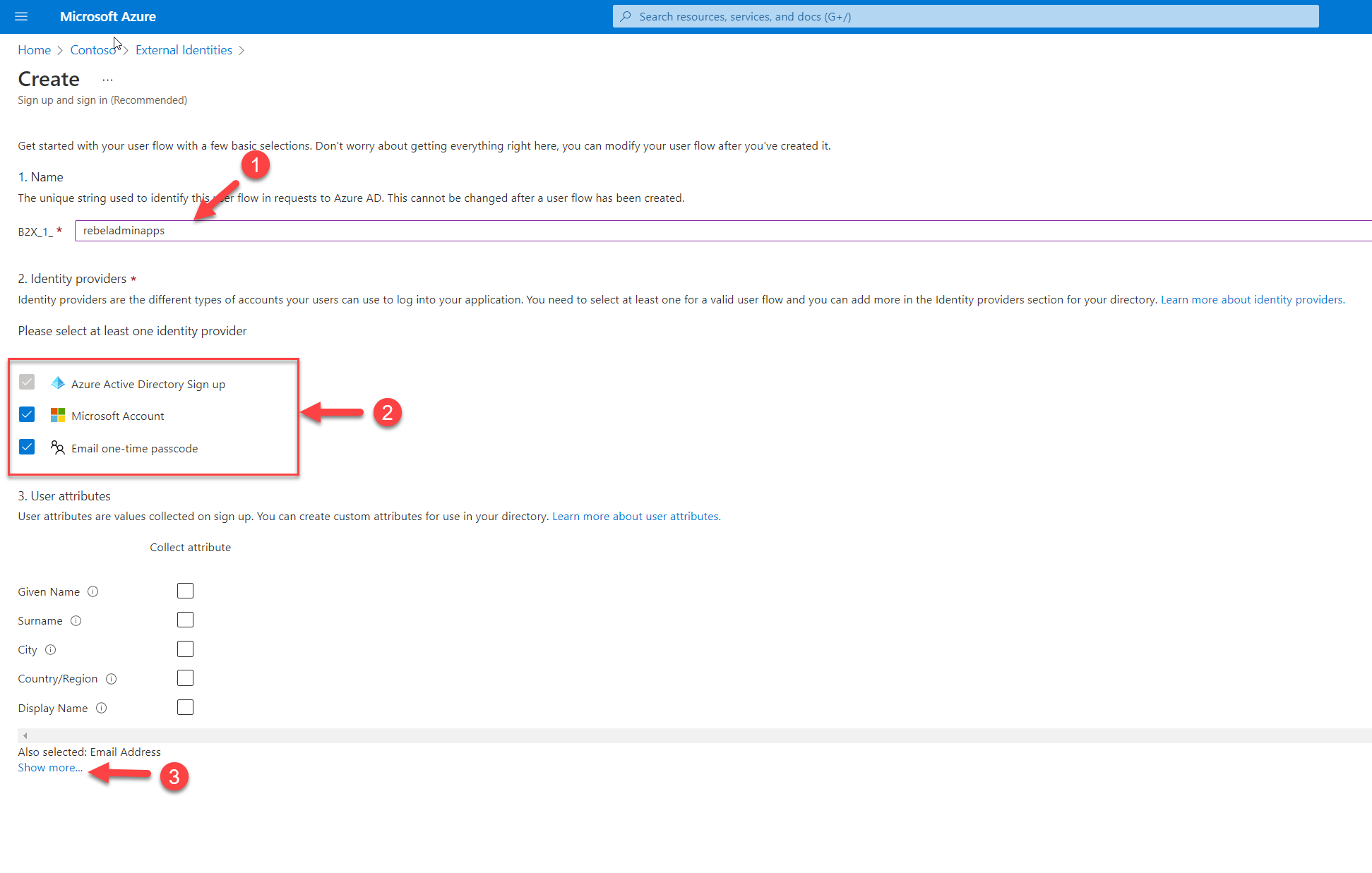Go to Home breadcrumb
This screenshot has width=1372, height=873.
coord(34,50)
